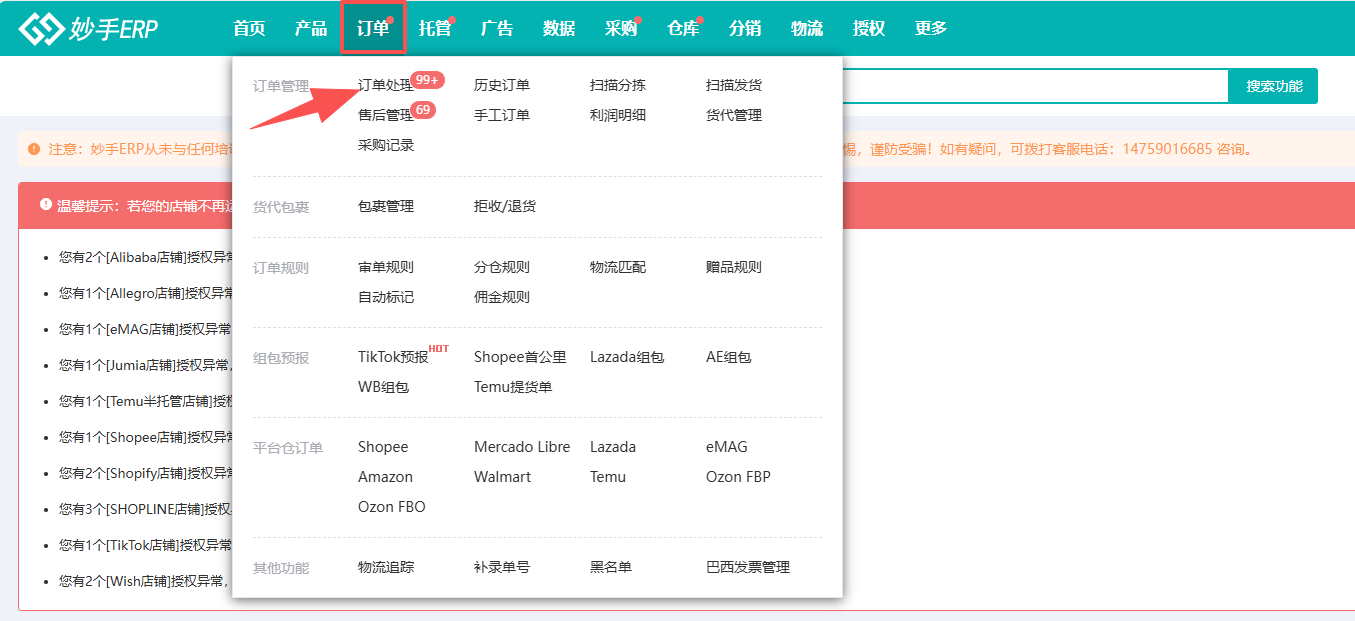Open the 广告 nav menu
1355x621 pixels.
(497, 28)
